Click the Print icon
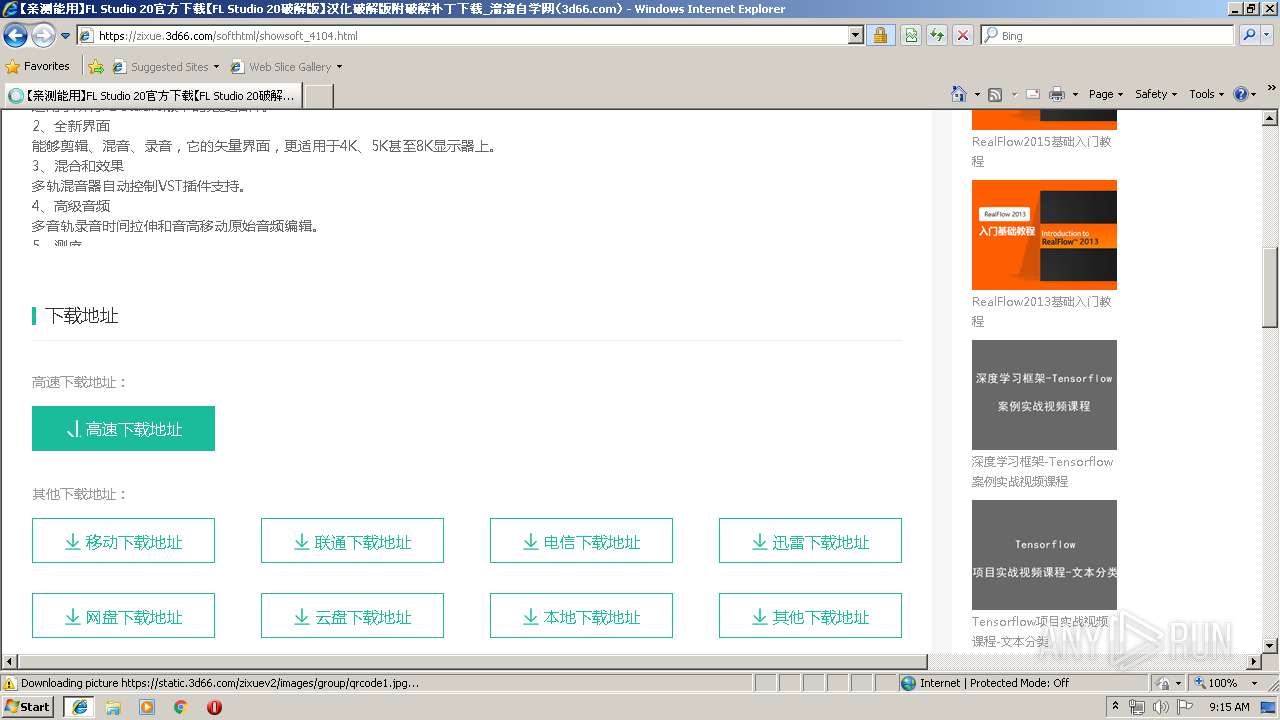The width and height of the screenshot is (1280, 720). (x=1056, y=94)
